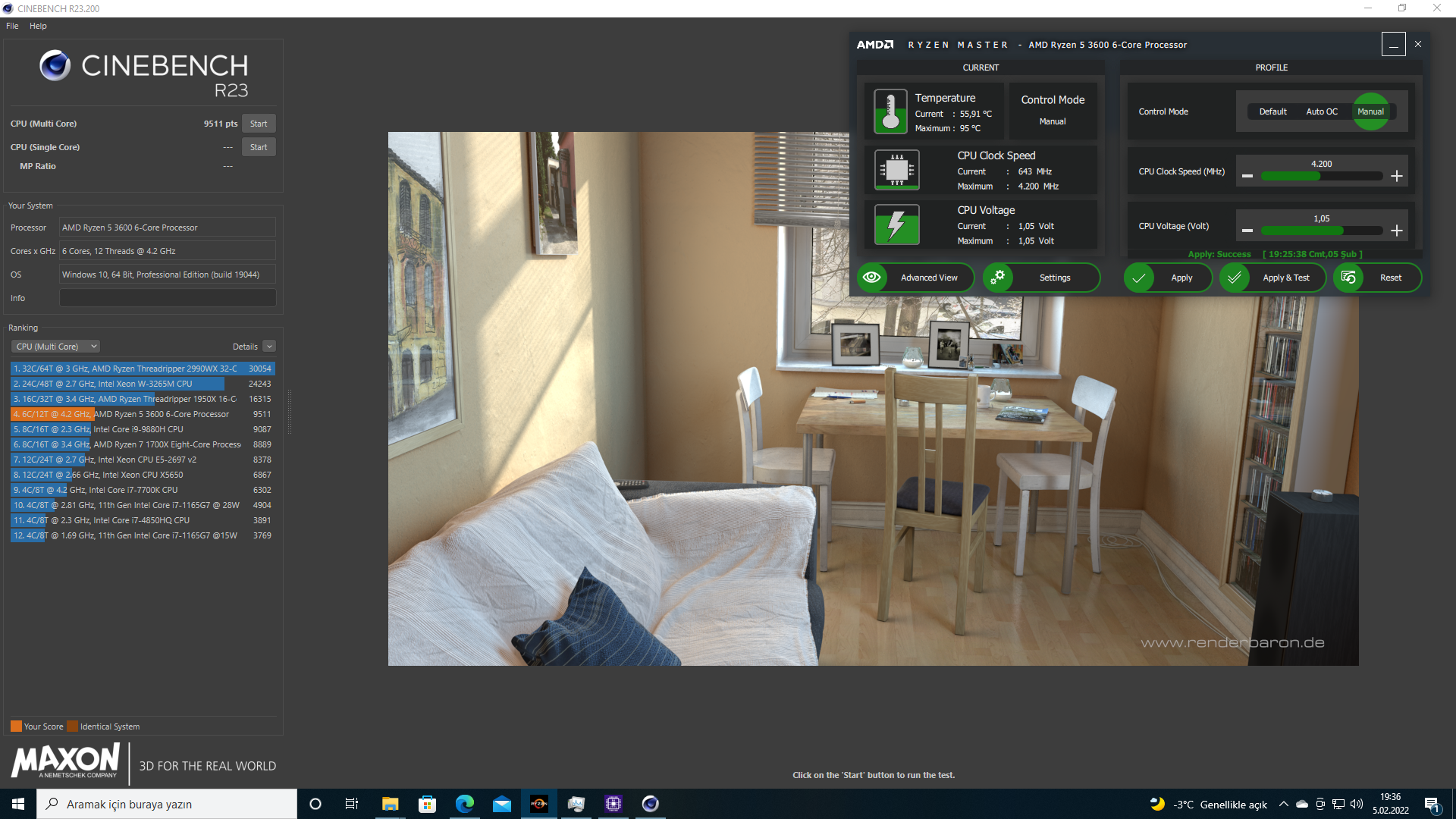This screenshot has width=1456, height=819.
Task: Click the Reset icon in Ryzen Master
Action: coord(1349,277)
